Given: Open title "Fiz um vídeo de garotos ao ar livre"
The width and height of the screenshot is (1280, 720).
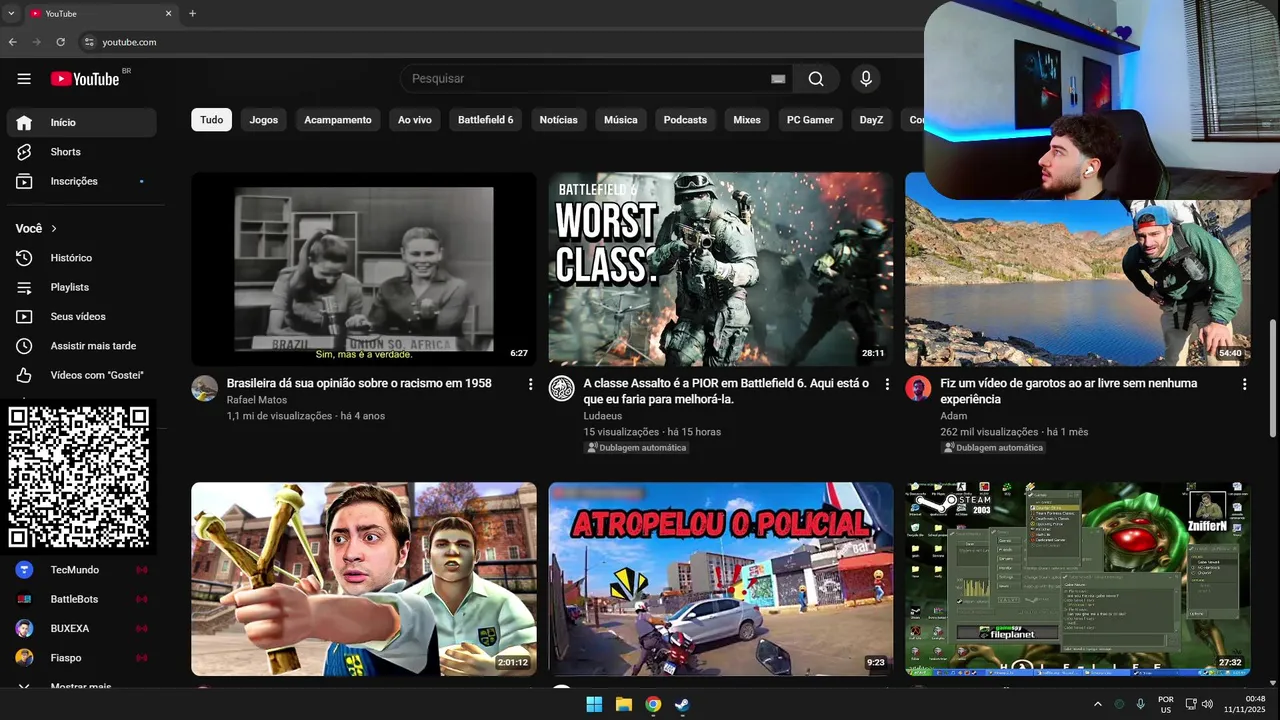Looking at the screenshot, I should pyautogui.click(x=1069, y=391).
